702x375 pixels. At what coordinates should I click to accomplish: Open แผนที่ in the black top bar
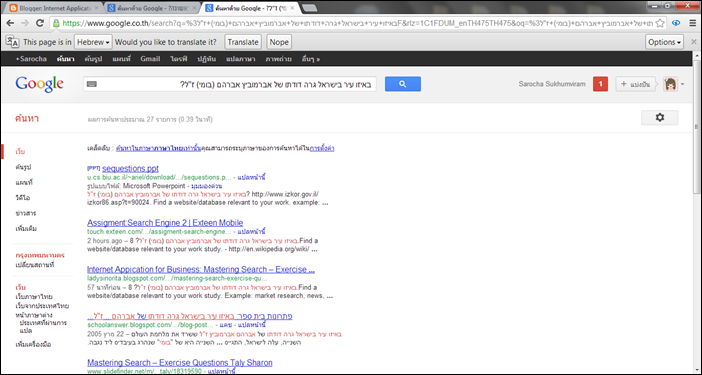(x=121, y=59)
